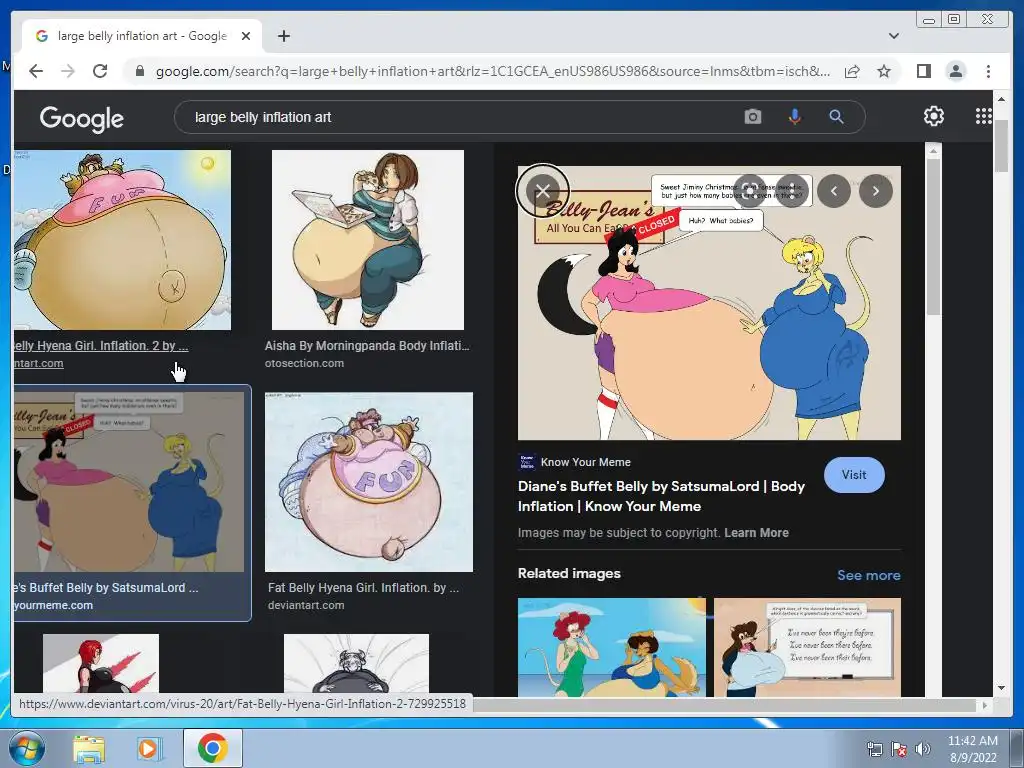Click the Visit button
This screenshot has height=768, width=1024.
click(x=854, y=475)
